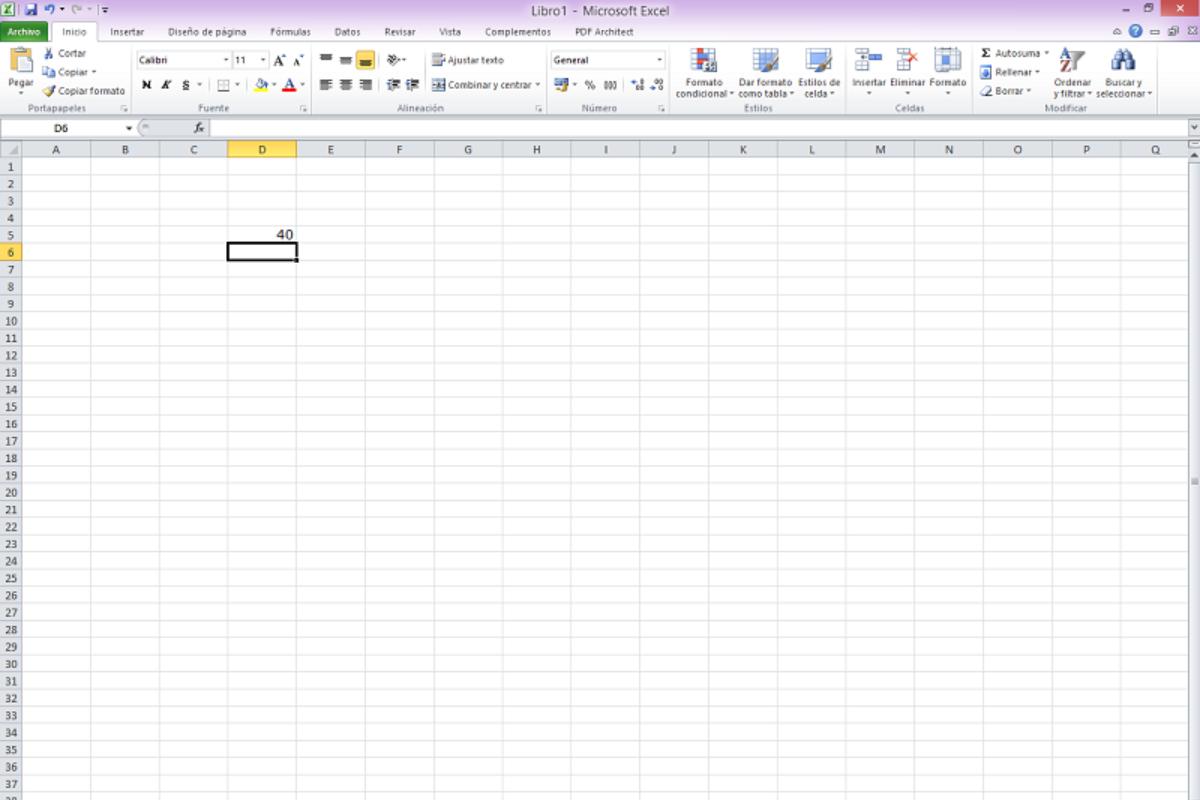Click the green Archivo button
The width and height of the screenshot is (1200, 800).
tap(23, 32)
